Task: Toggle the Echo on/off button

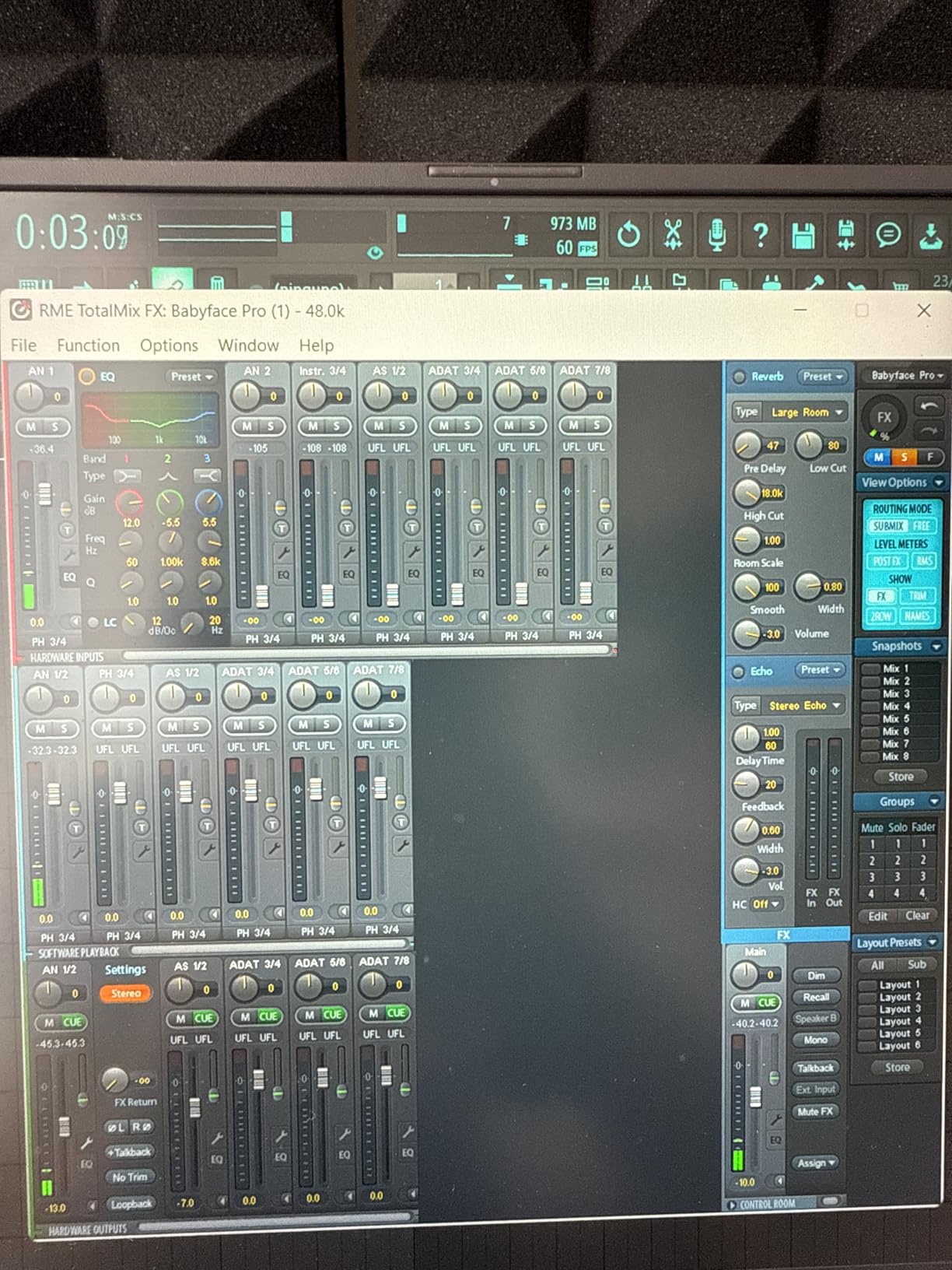Action: [738, 671]
